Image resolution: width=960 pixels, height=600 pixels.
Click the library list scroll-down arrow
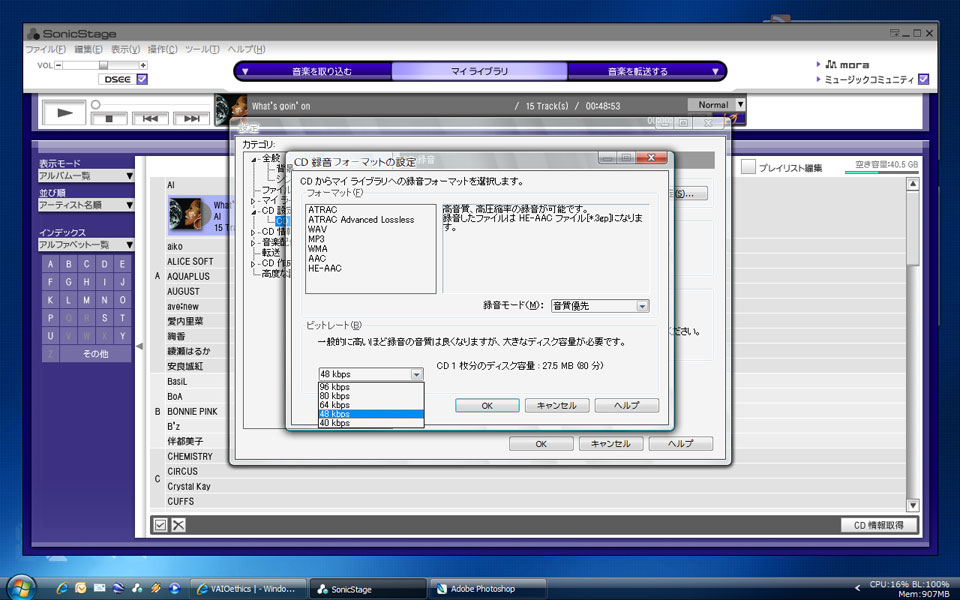click(912, 506)
